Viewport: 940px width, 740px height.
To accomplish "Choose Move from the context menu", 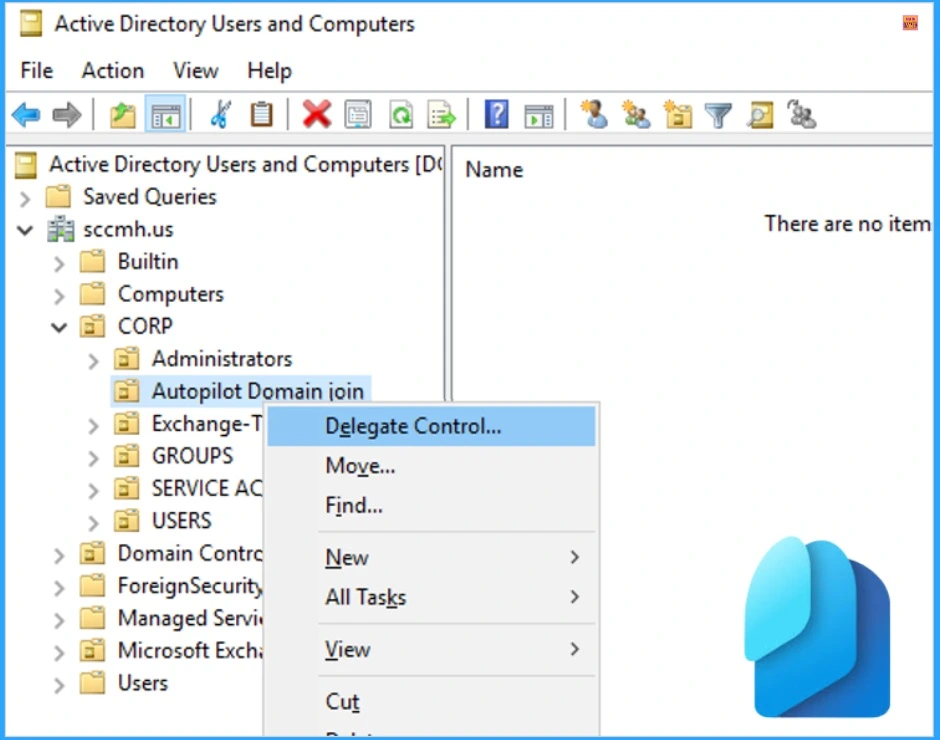I will click(x=431, y=465).
